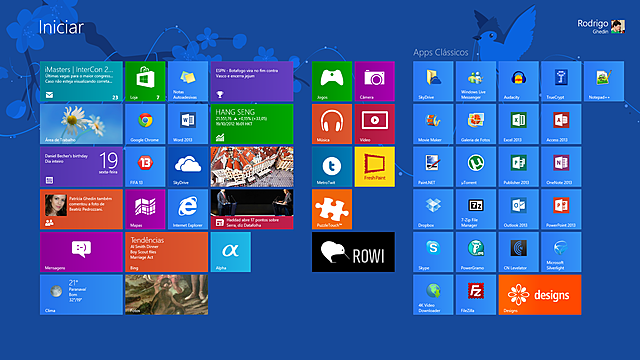Viewport: 640px width, 360px height.
Task: Launch Internet Explorer tile
Action: [x=188, y=209]
